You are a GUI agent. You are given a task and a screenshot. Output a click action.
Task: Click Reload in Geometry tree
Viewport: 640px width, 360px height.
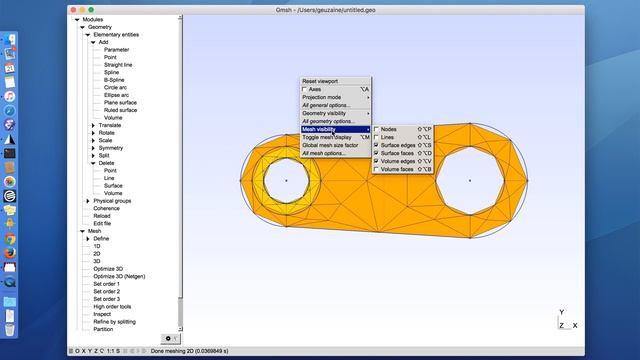point(102,216)
